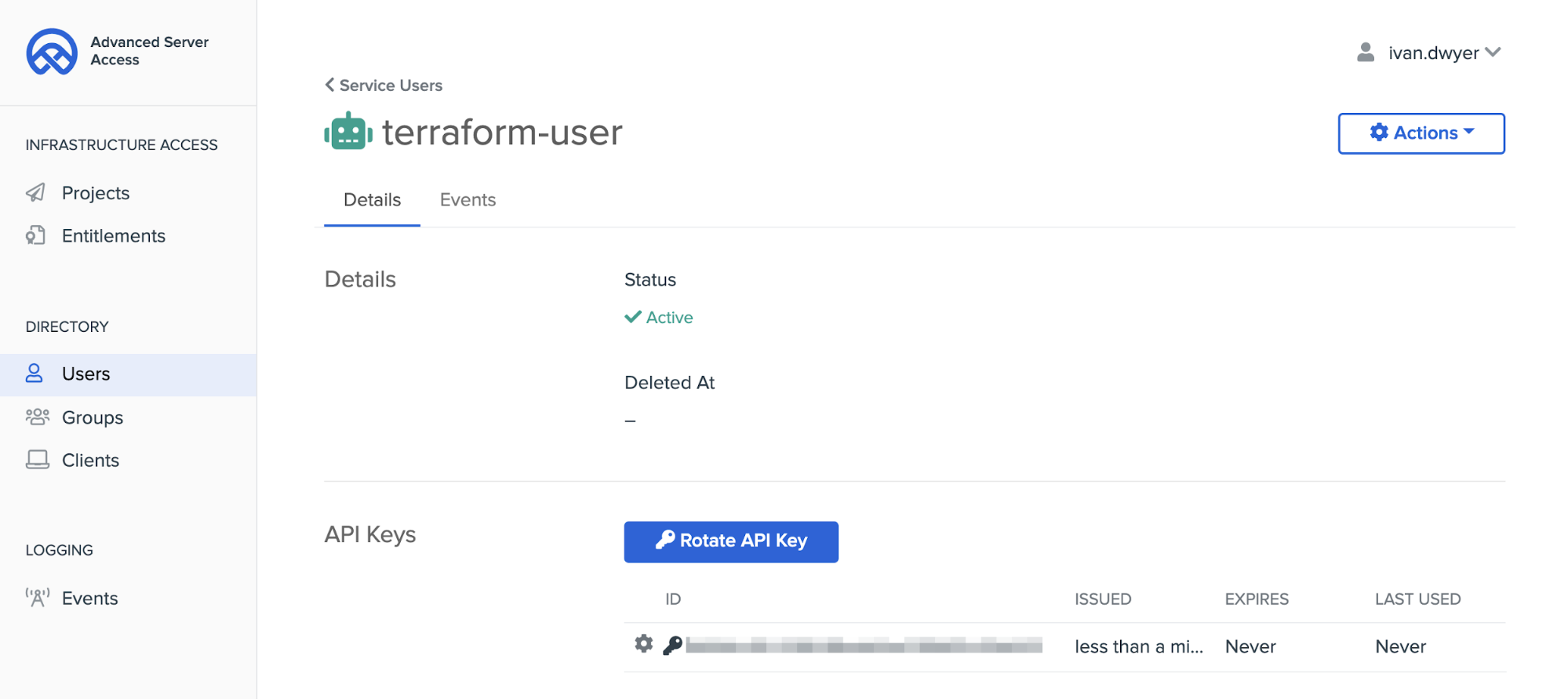Navigate to Groups in sidebar

[93, 417]
